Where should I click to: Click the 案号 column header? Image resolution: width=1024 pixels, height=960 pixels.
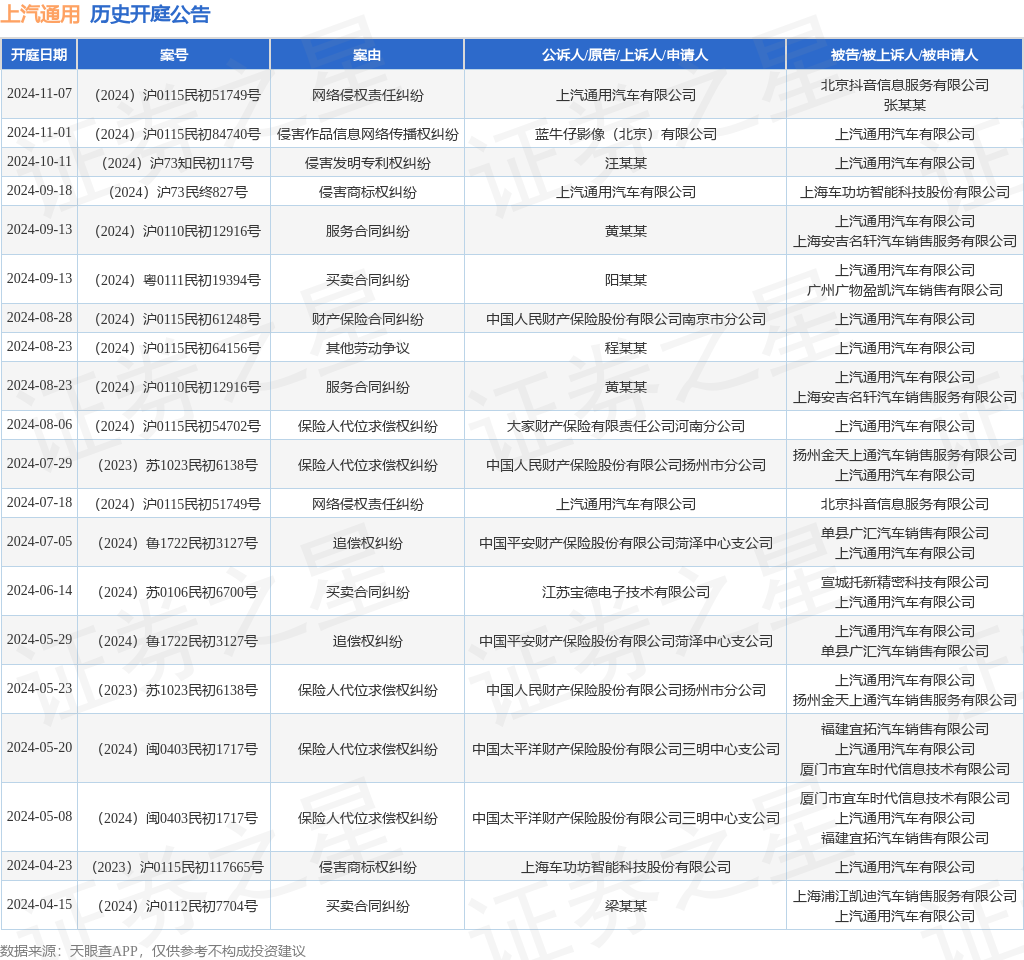(x=174, y=55)
